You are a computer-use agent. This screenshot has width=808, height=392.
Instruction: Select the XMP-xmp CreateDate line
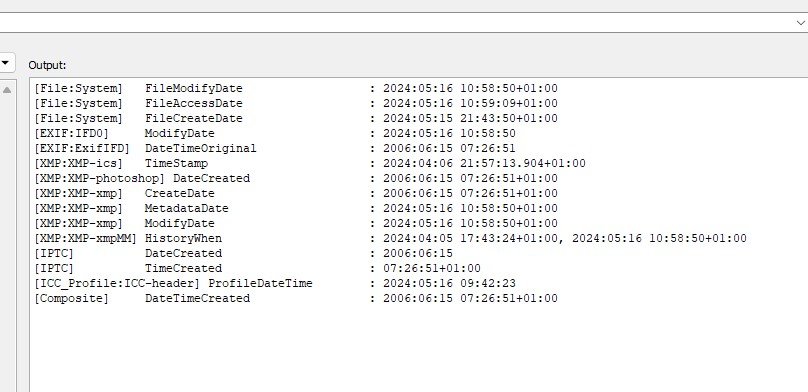coord(296,193)
